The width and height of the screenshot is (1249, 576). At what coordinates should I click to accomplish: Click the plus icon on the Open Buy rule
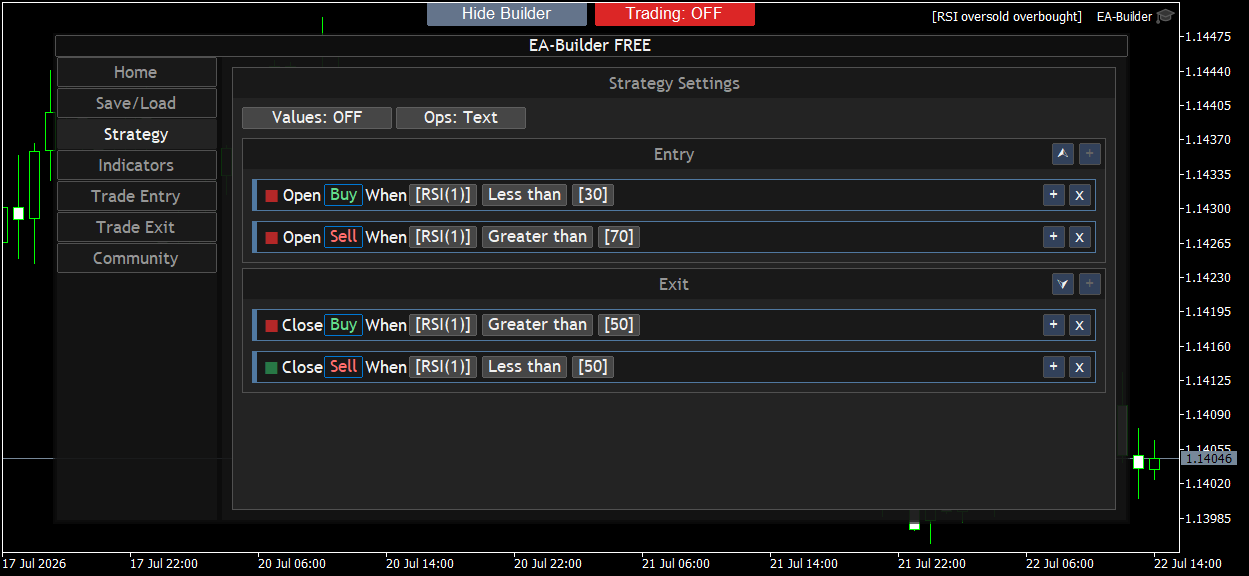click(x=1053, y=195)
